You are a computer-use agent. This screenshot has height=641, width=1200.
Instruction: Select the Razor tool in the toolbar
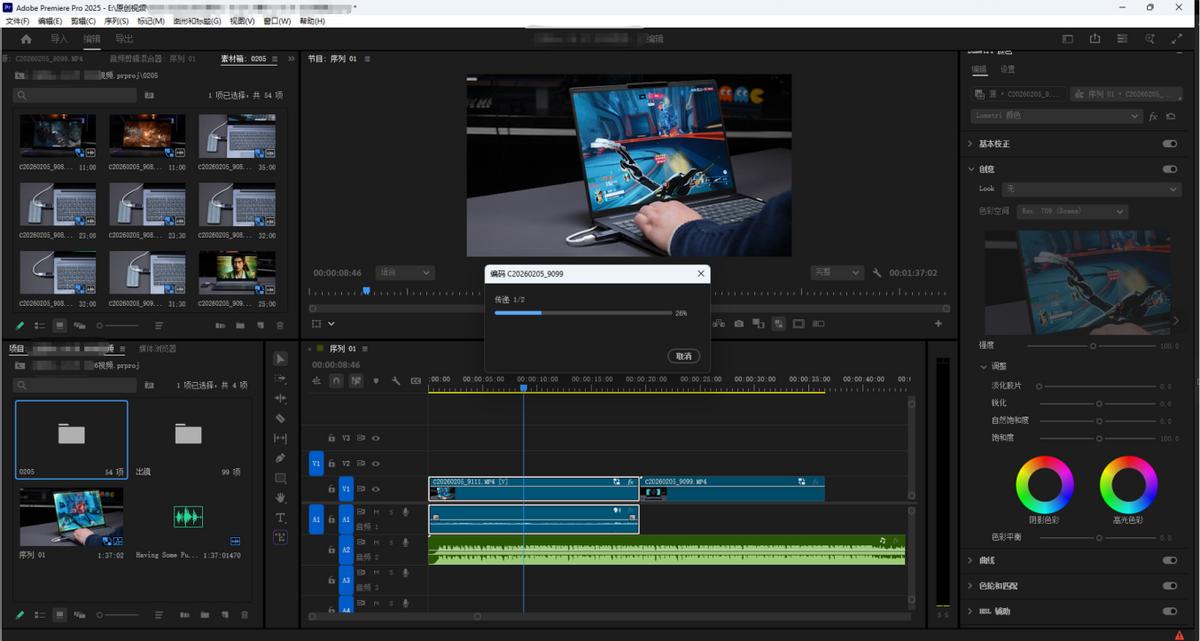(x=281, y=419)
